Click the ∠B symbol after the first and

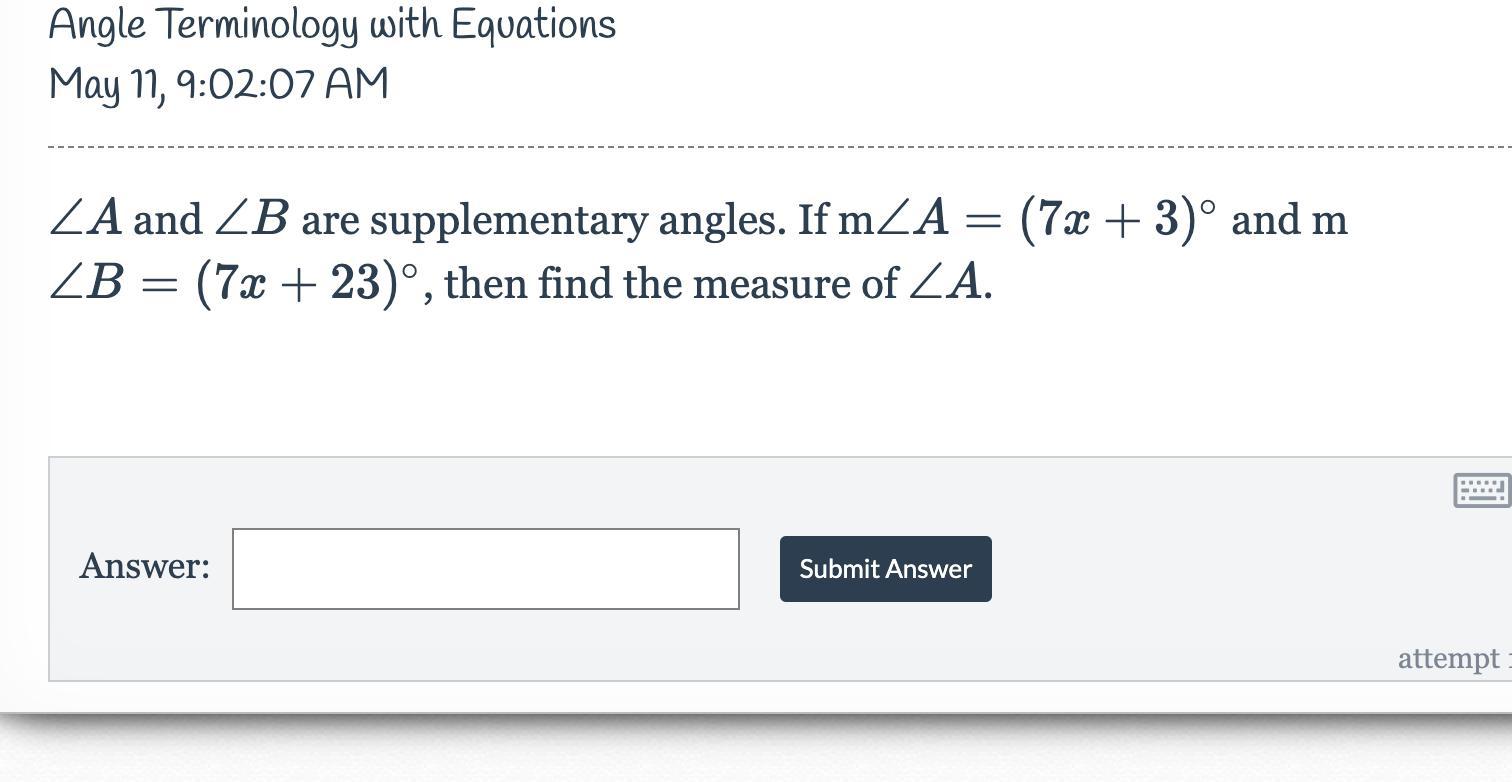coord(253,219)
